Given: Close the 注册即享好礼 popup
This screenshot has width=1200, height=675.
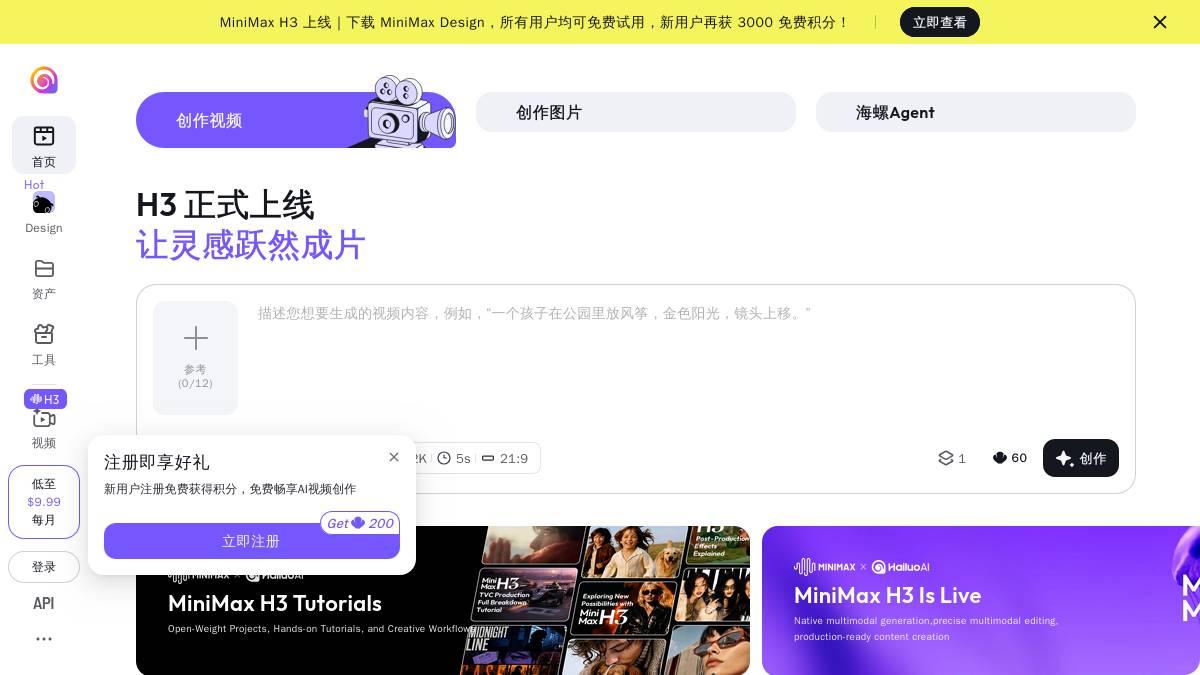Looking at the screenshot, I should [x=394, y=457].
